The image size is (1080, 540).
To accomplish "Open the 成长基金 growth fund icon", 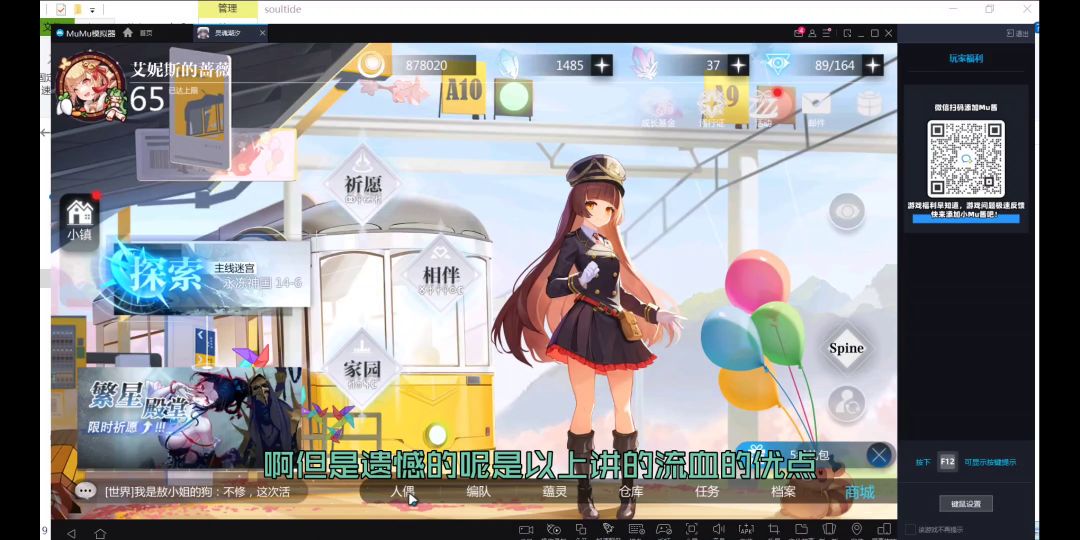I will tap(657, 106).
